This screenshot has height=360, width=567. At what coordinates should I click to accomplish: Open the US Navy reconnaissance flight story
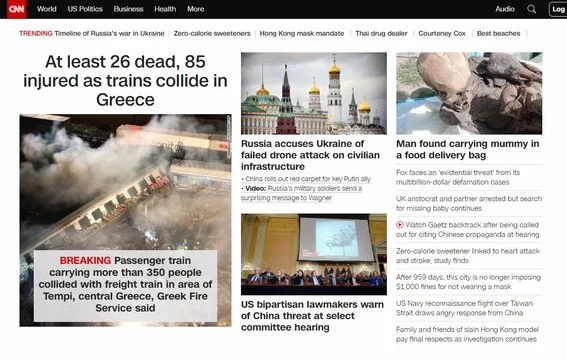464,308
